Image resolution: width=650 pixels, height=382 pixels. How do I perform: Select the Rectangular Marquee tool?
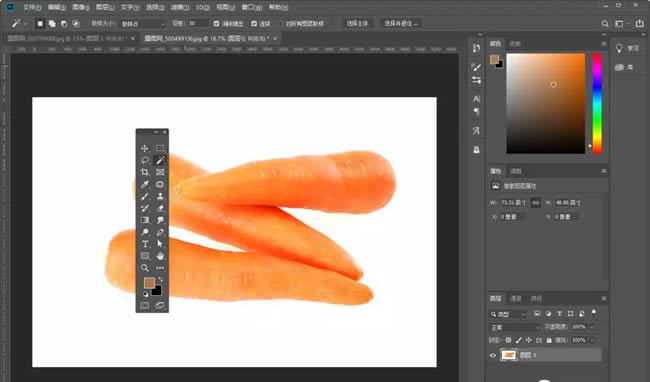(160, 148)
